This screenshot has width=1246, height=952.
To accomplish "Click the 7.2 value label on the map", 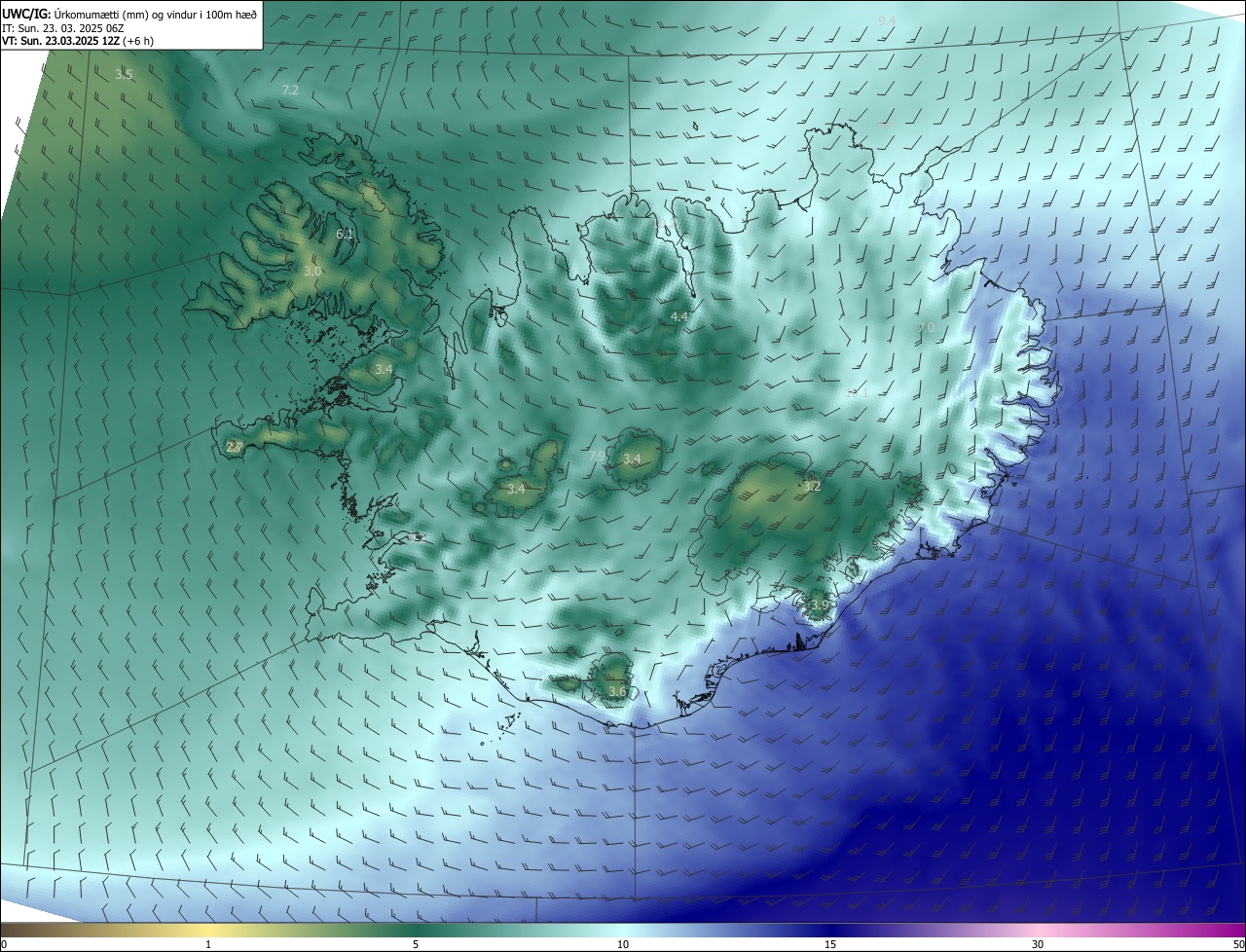I will tap(290, 90).
